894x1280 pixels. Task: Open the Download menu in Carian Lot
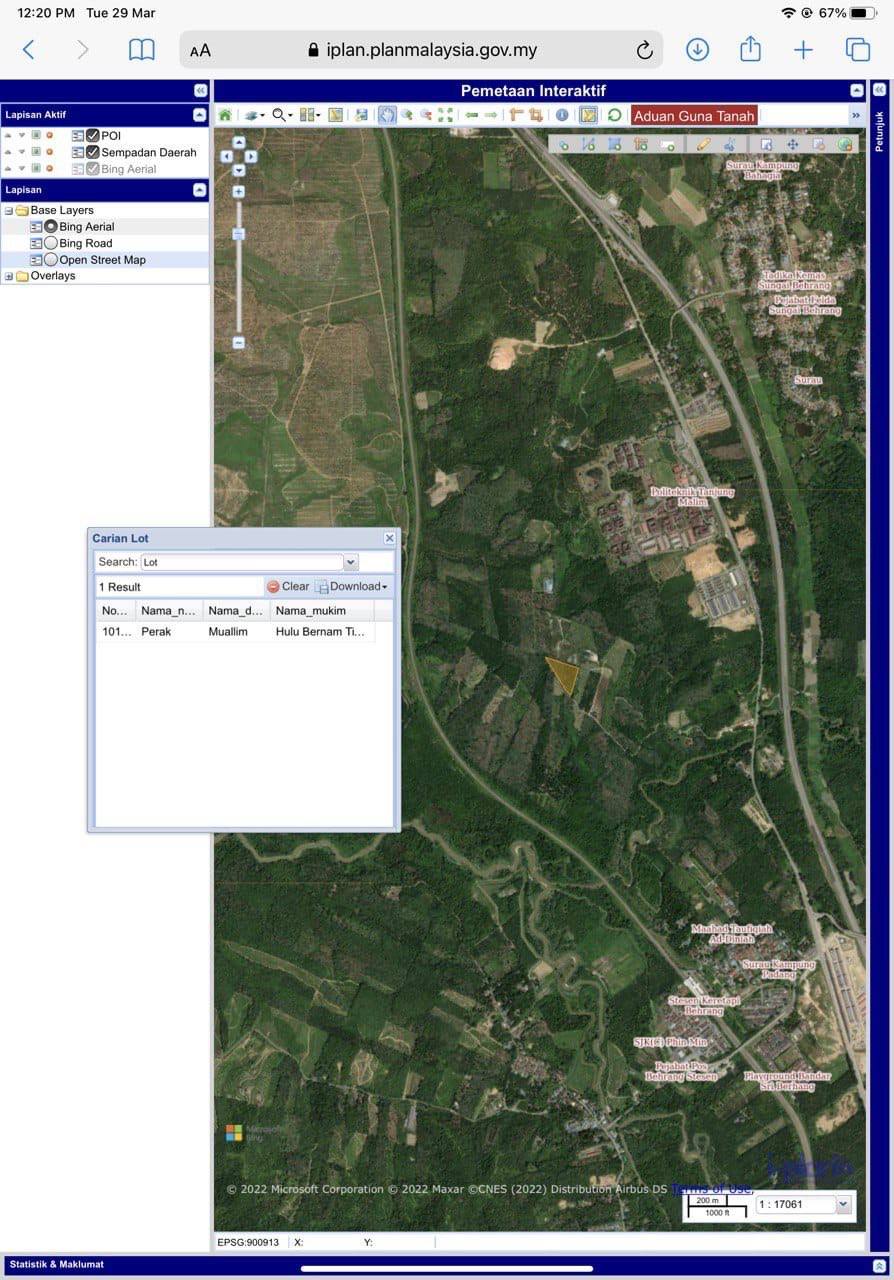(352, 586)
